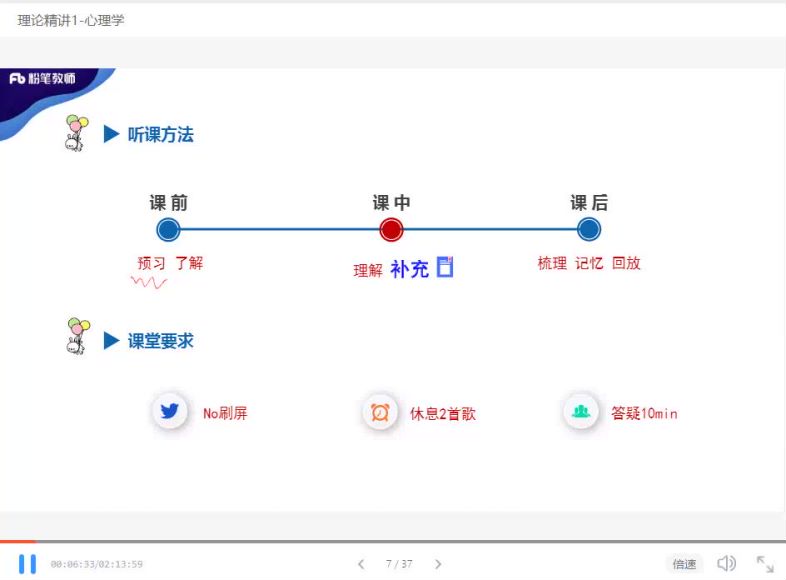The width and height of the screenshot is (786, 580).
Task: Click the 7 / 37 slide counter
Action: point(399,564)
